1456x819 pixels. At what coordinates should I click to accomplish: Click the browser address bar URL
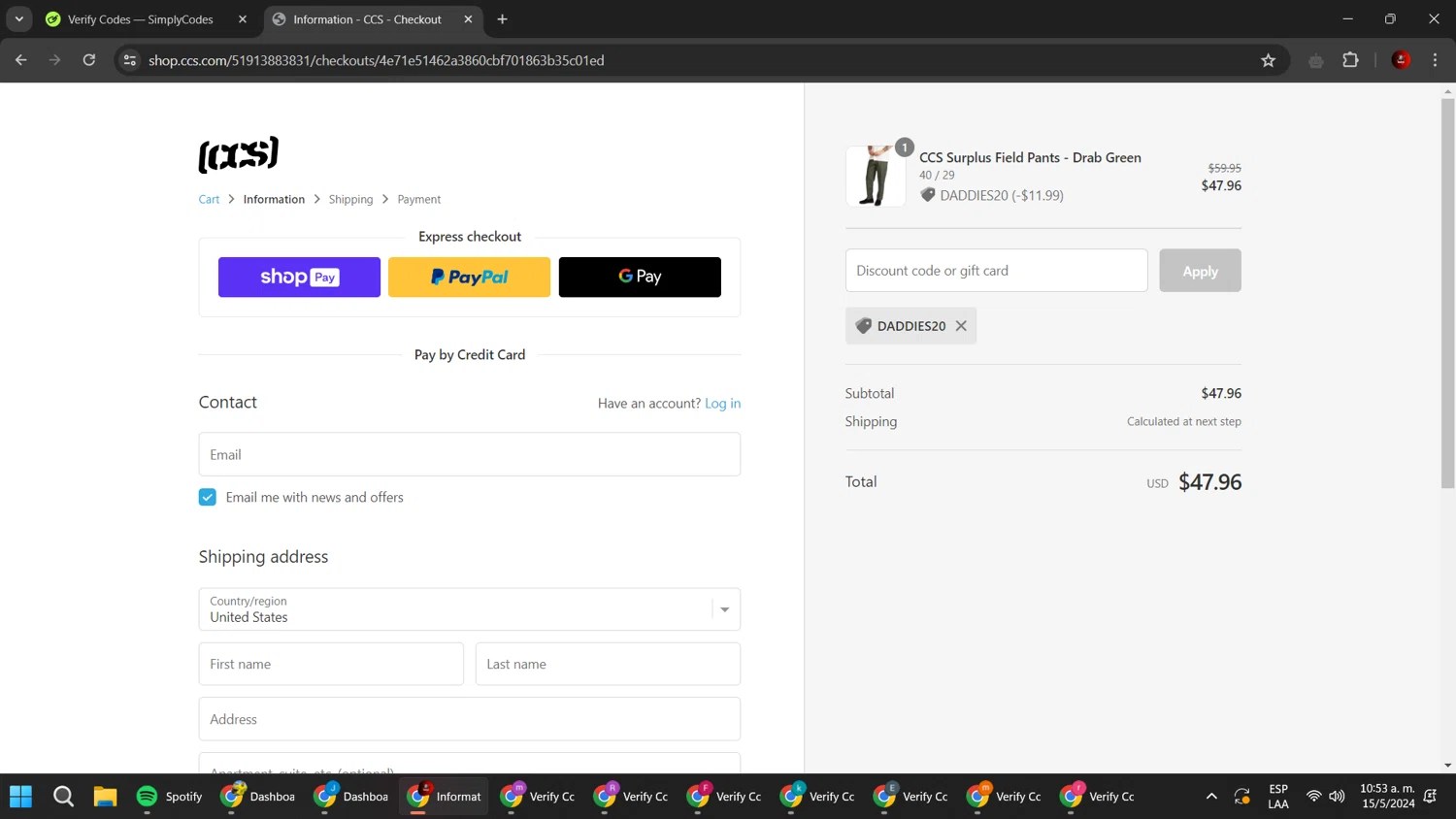click(x=377, y=60)
